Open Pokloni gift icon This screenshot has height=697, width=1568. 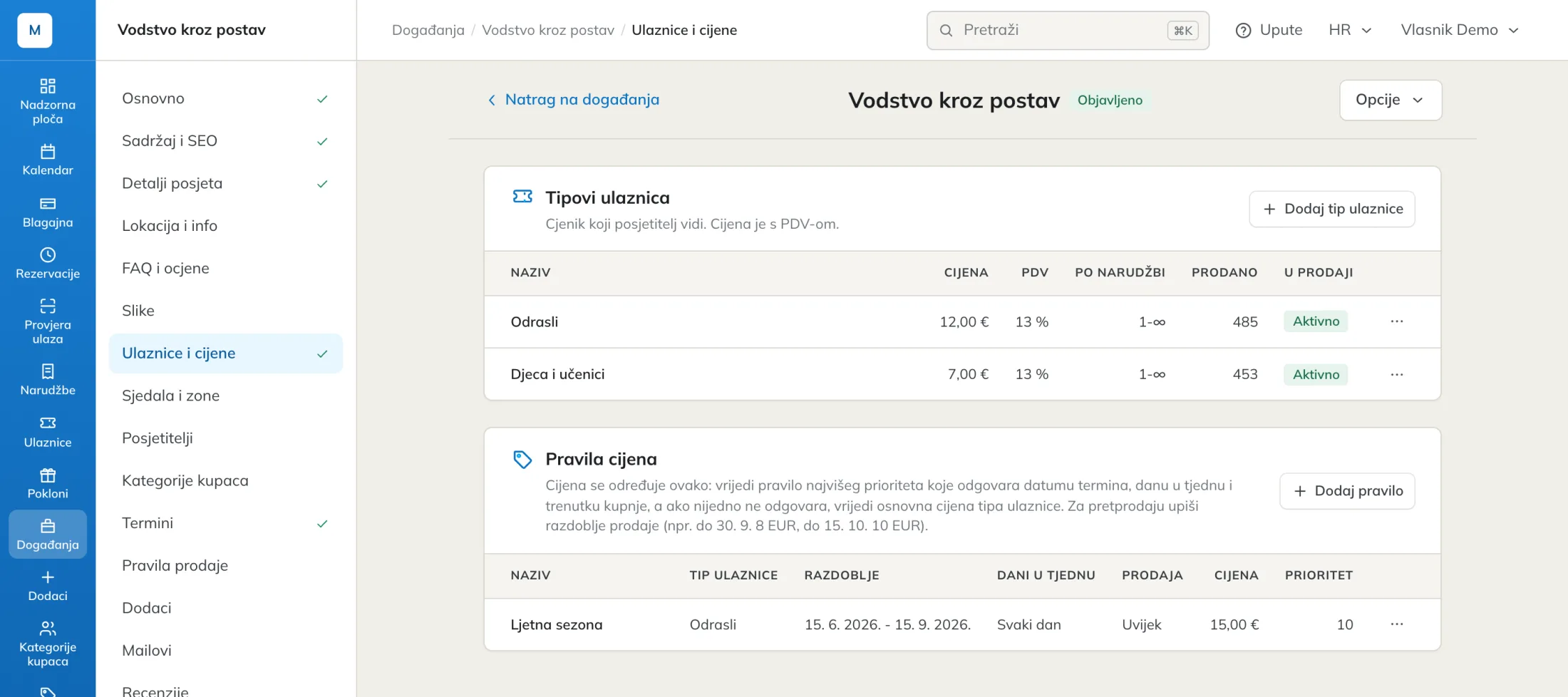pos(48,475)
